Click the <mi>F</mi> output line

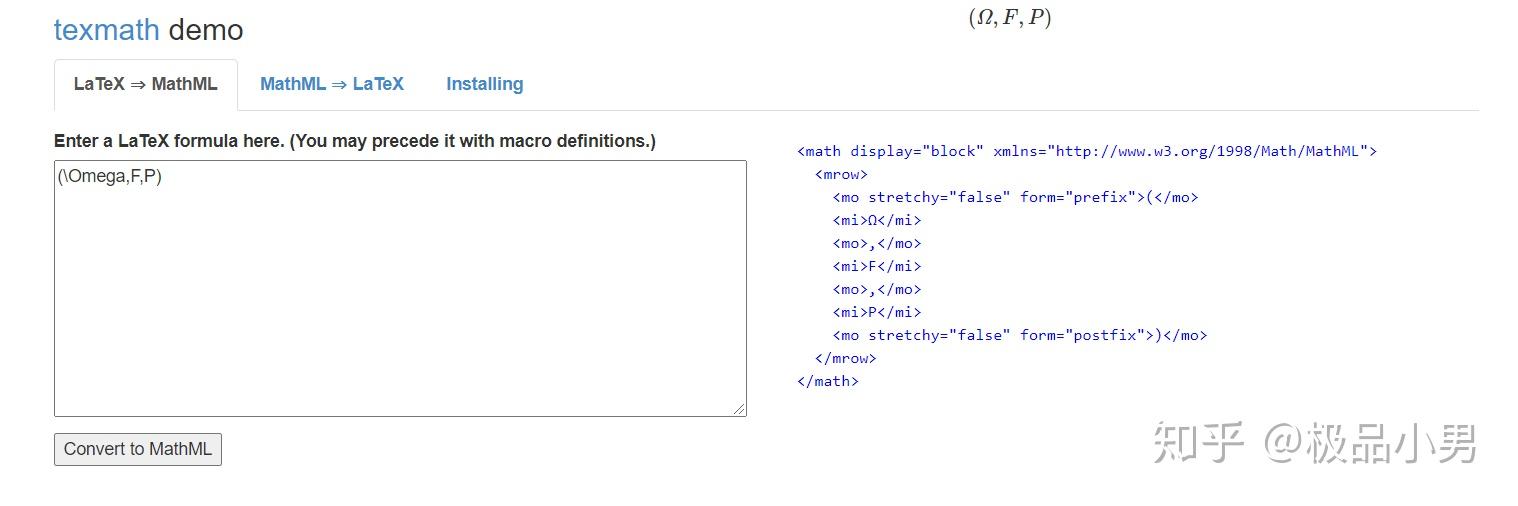[877, 266]
